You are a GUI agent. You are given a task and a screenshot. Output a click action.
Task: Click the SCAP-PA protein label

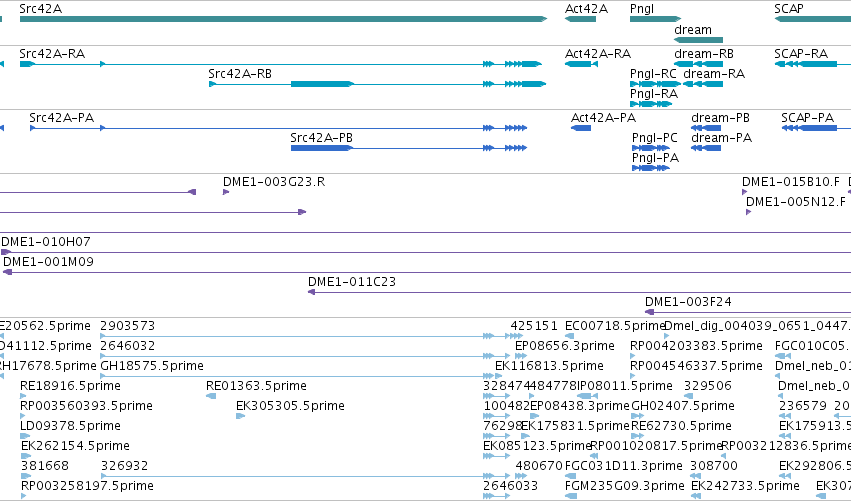(807, 118)
